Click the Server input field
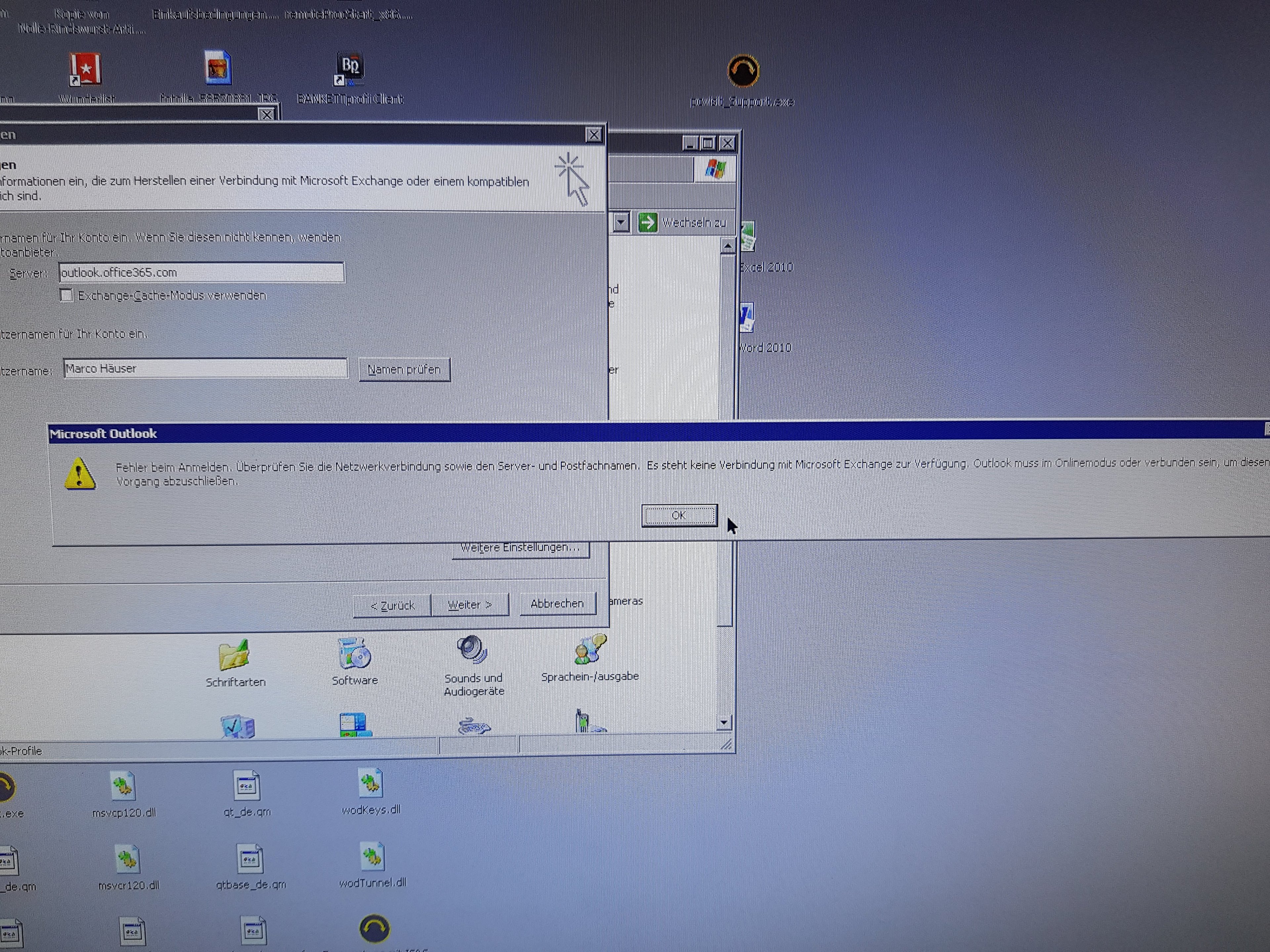Image resolution: width=1270 pixels, height=952 pixels. pyautogui.click(x=201, y=273)
